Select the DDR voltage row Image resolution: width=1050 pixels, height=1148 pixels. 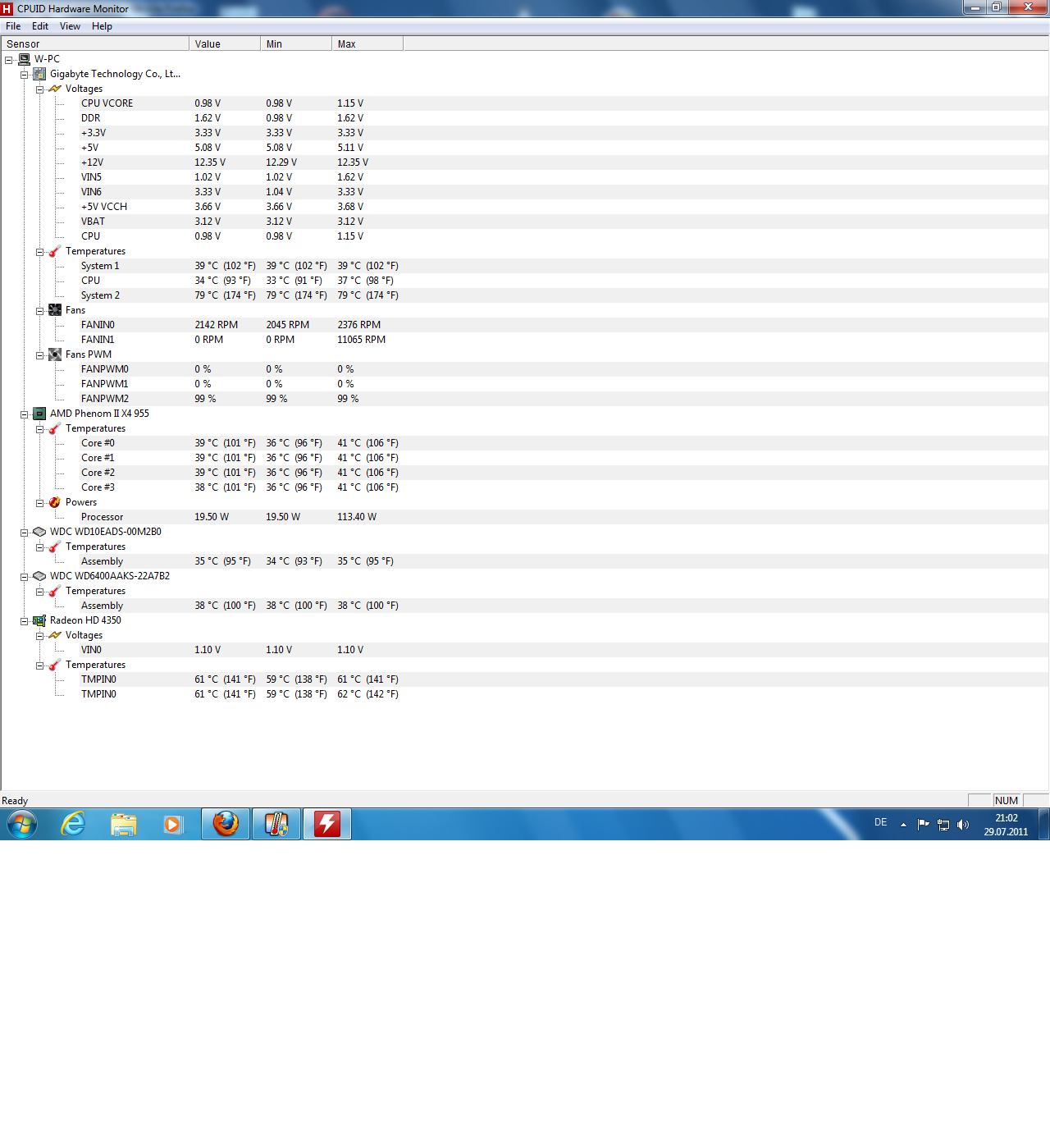(x=564, y=118)
